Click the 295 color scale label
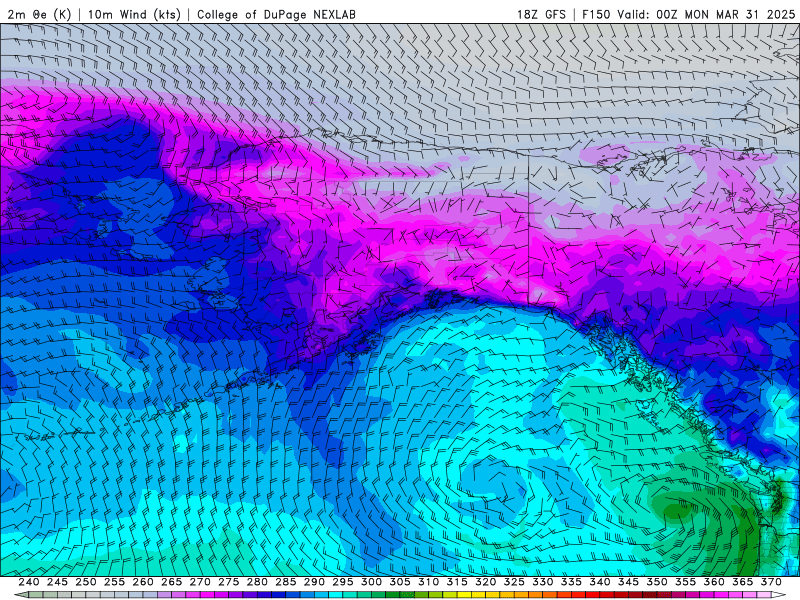800x600 pixels. click(x=343, y=582)
